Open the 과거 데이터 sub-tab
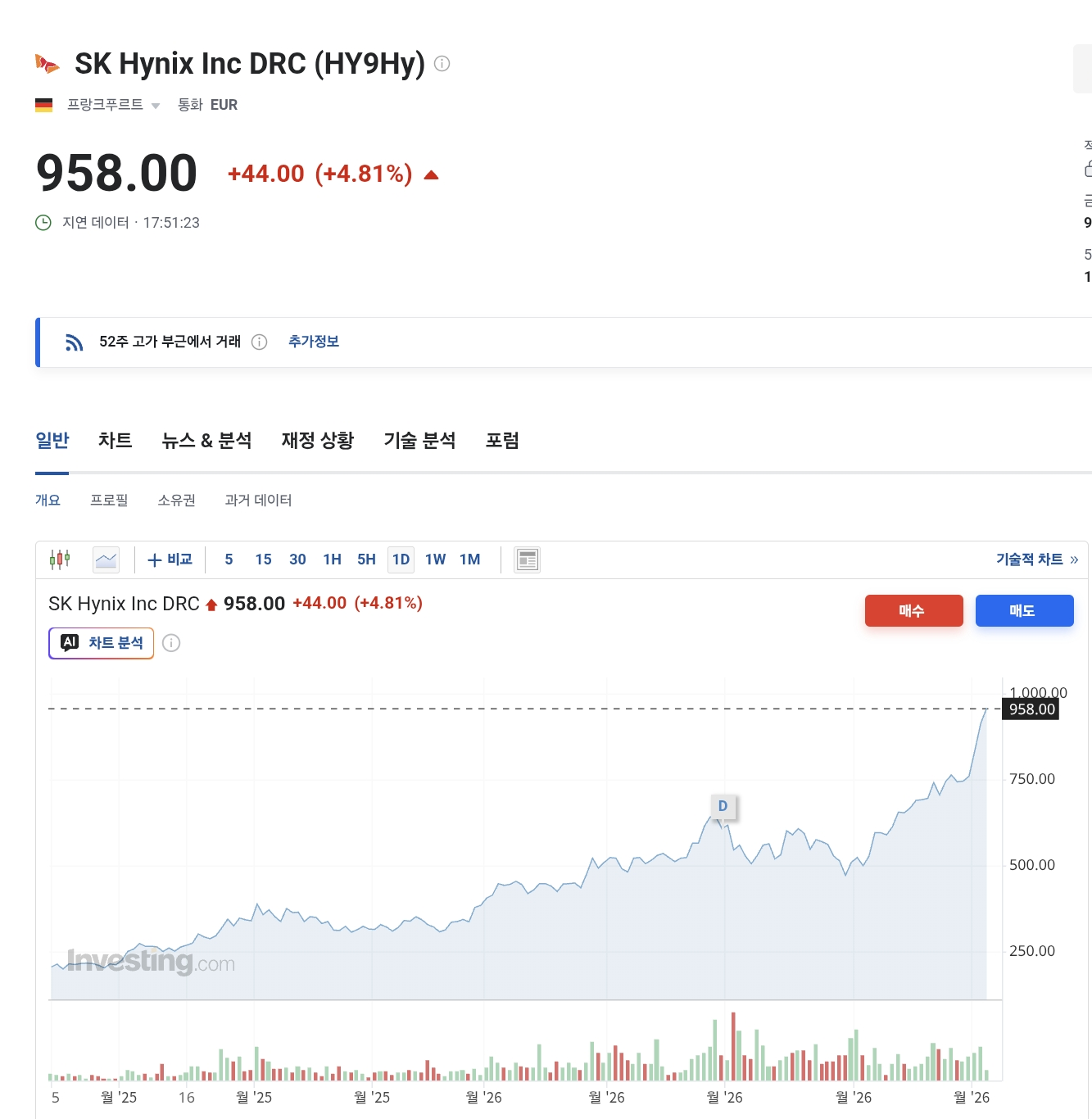This screenshot has width=1092, height=1119. (258, 501)
